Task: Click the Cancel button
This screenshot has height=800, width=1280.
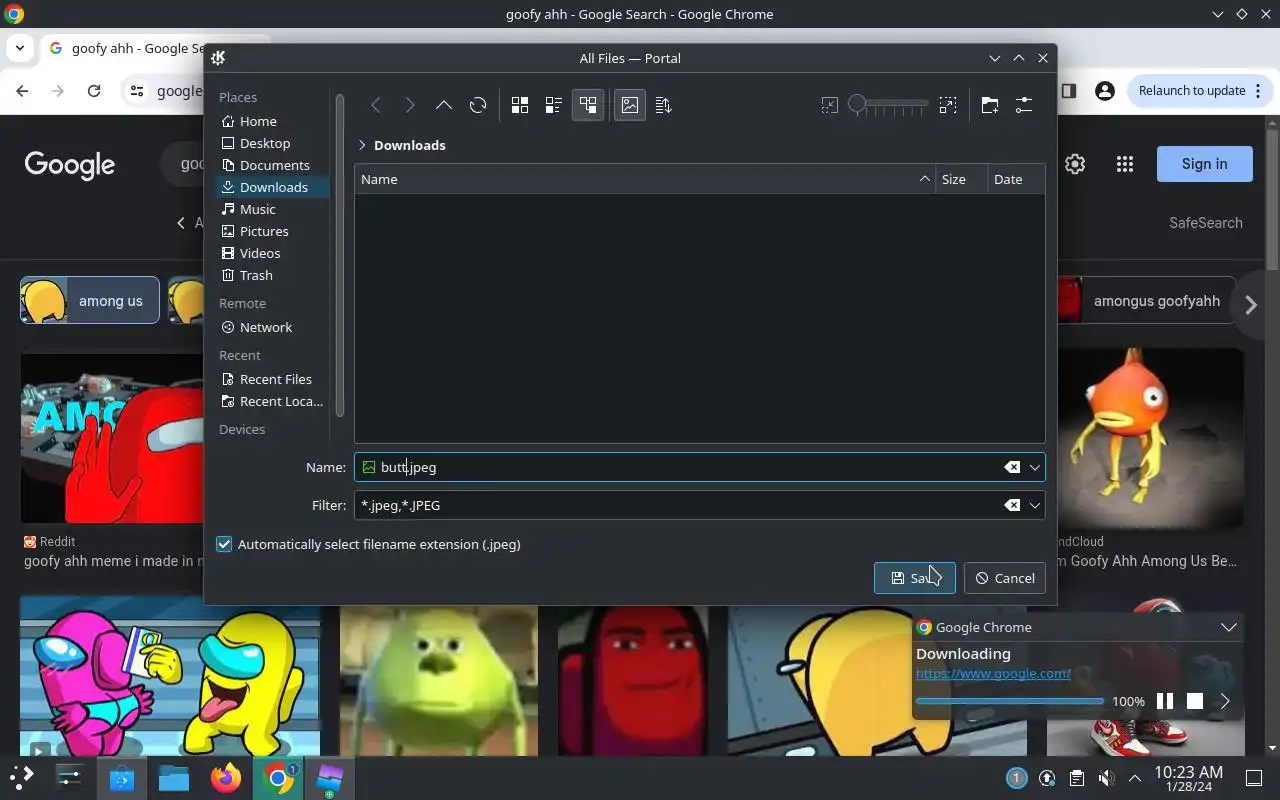Action: (x=1004, y=578)
